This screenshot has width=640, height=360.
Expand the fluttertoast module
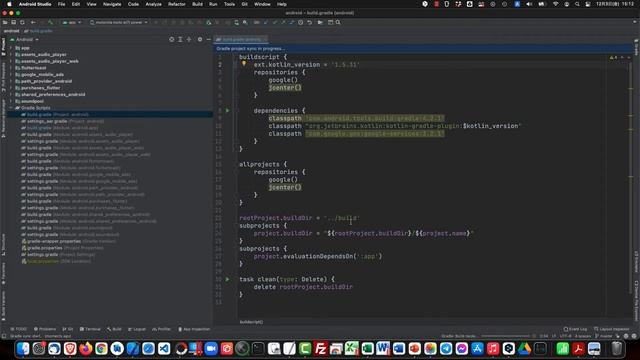pyautogui.click(x=11, y=68)
